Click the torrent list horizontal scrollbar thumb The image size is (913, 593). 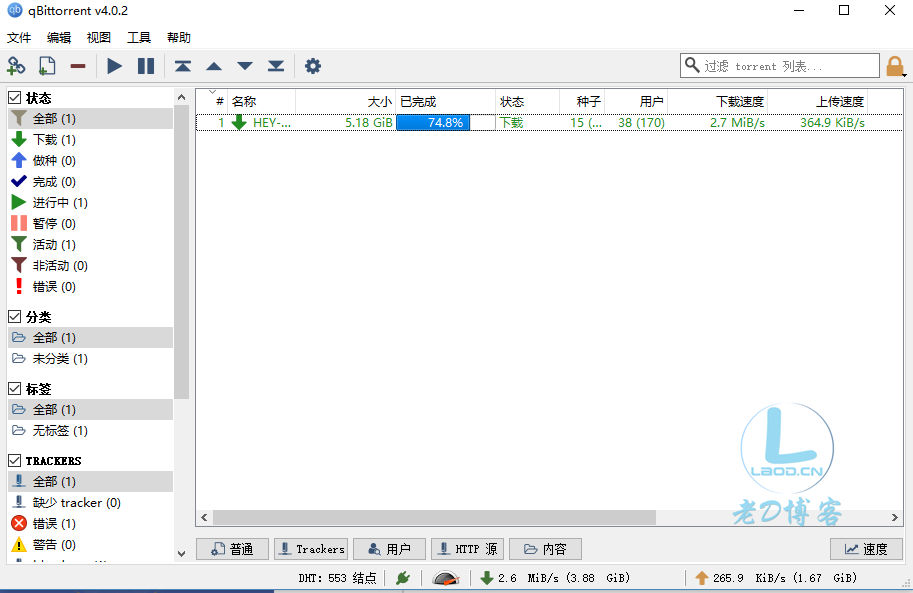(434, 517)
